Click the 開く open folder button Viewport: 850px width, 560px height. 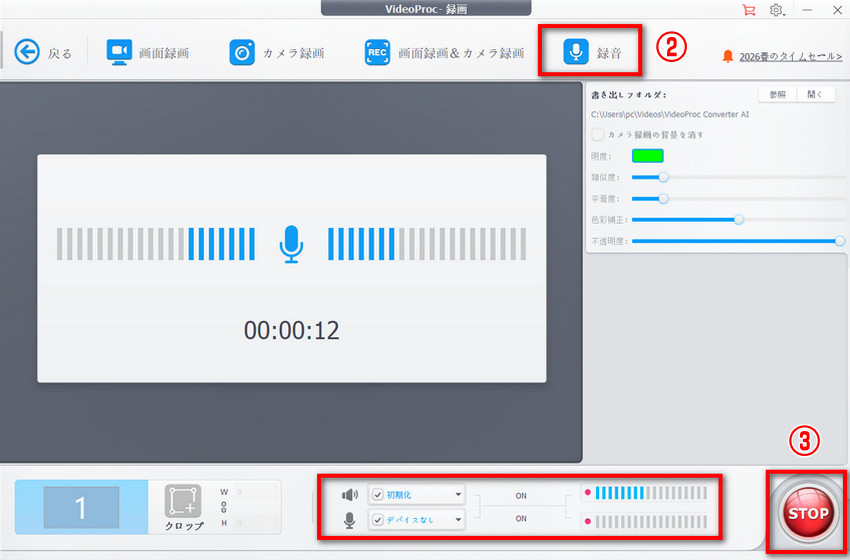[x=815, y=94]
